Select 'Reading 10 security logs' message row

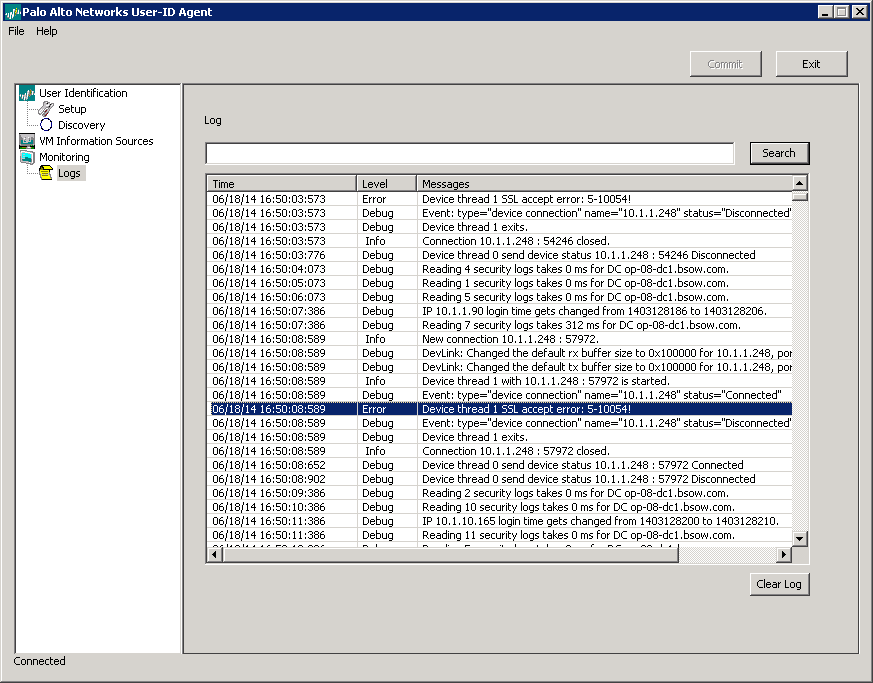pos(499,507)
